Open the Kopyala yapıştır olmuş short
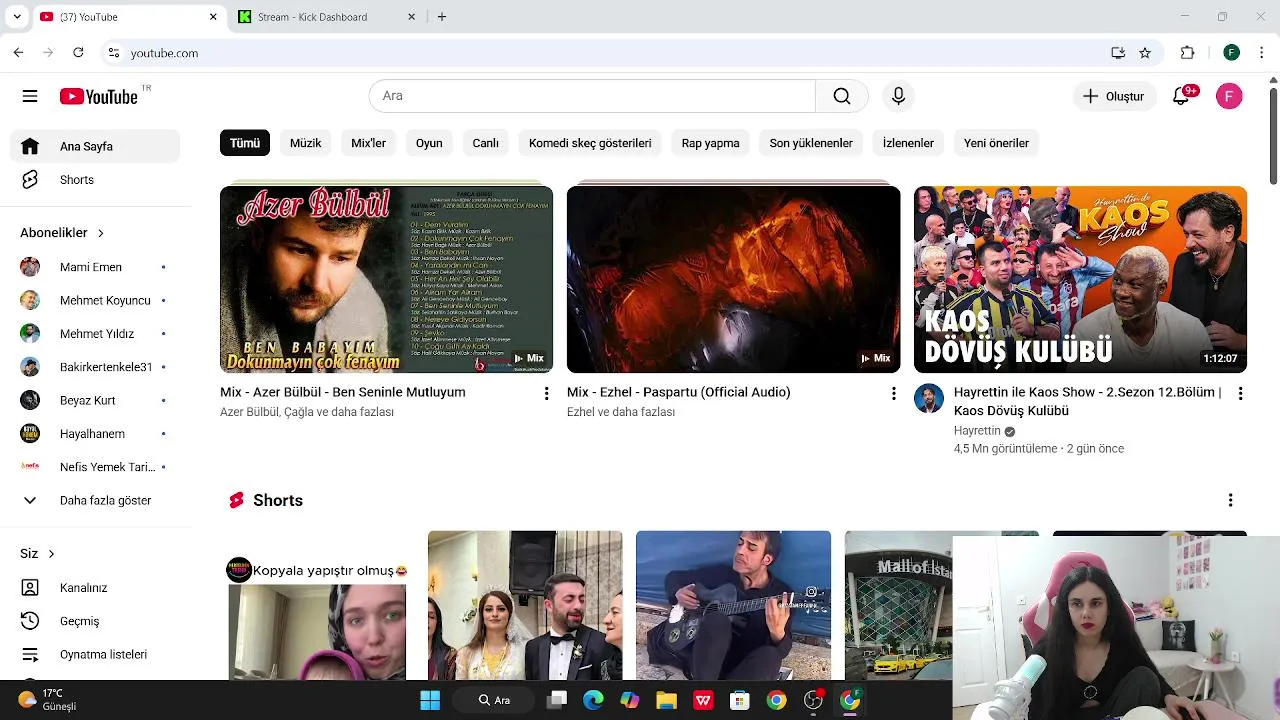The width and height of the screenshot is (1280, 720). click(317, 606)
